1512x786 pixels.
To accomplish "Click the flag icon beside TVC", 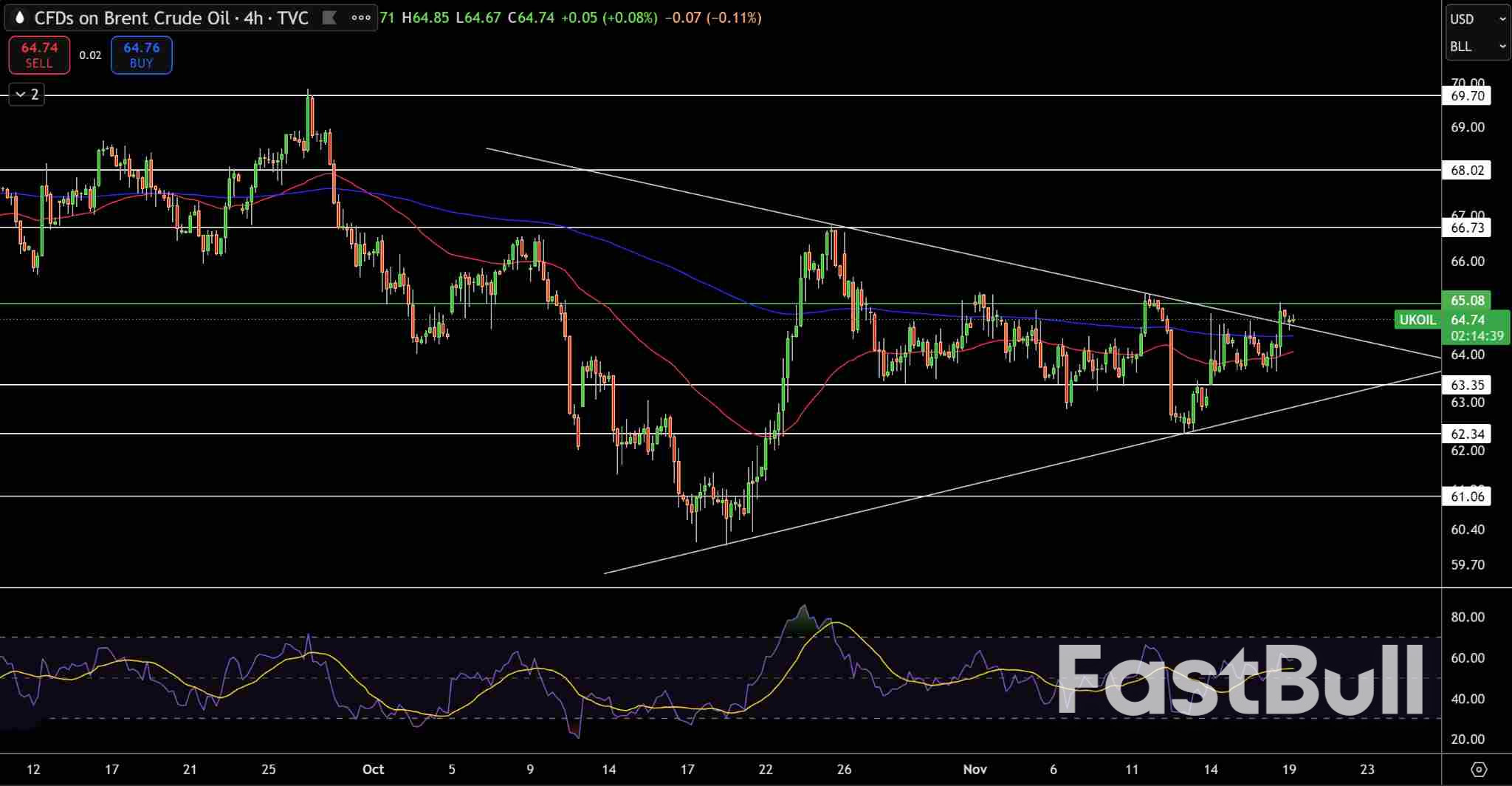I will tap(329, 18).
